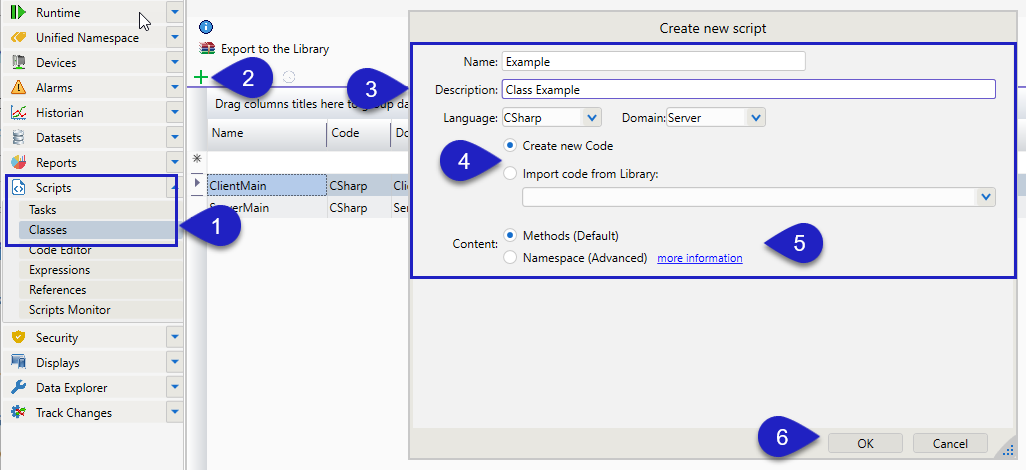Click the Name text field
1026x470 pixels.
point(653,62)
